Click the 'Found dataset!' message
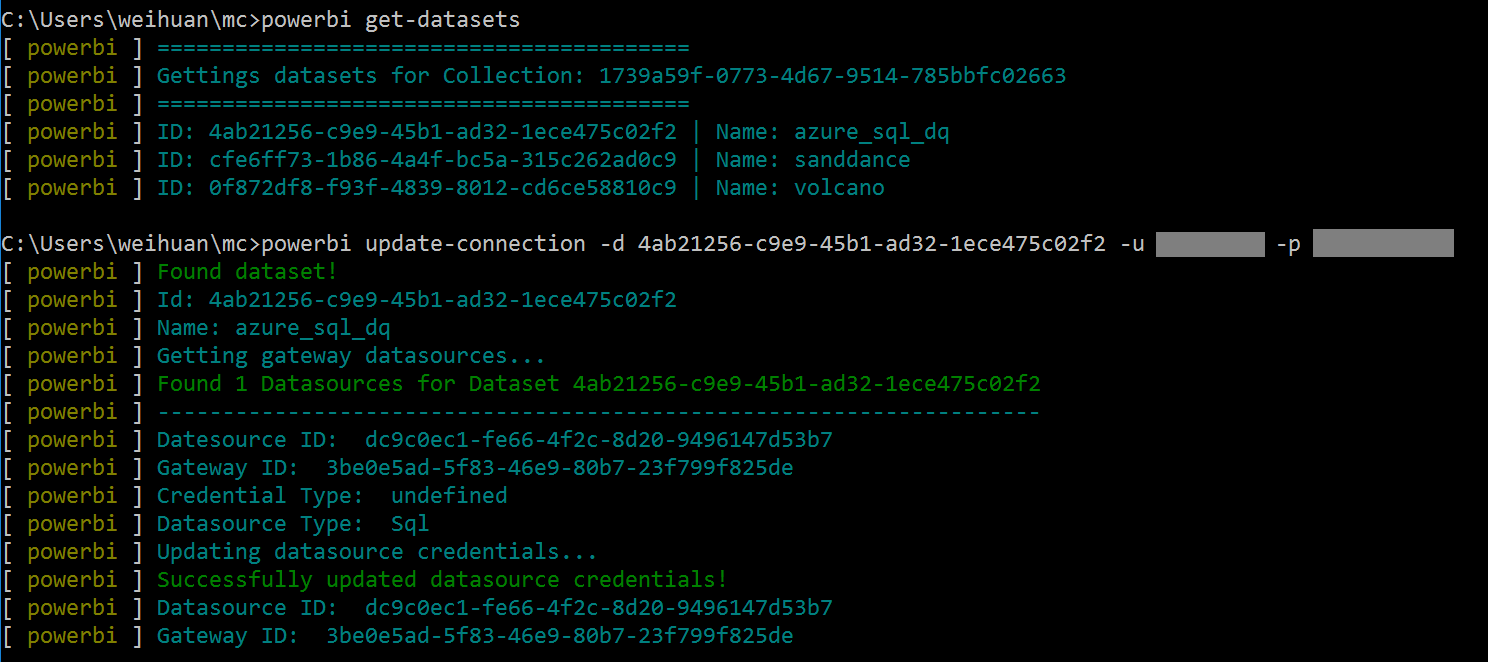Image resolution: width=1488 pixels, height=662 pixels. [247, 272]
